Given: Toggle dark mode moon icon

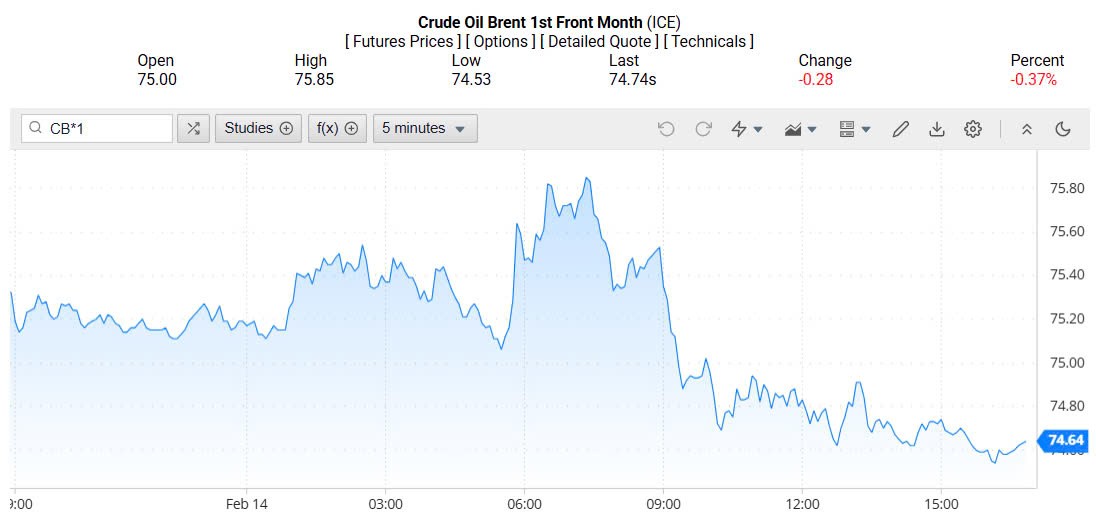Looking at the screenshot, I should point(1063,129).
